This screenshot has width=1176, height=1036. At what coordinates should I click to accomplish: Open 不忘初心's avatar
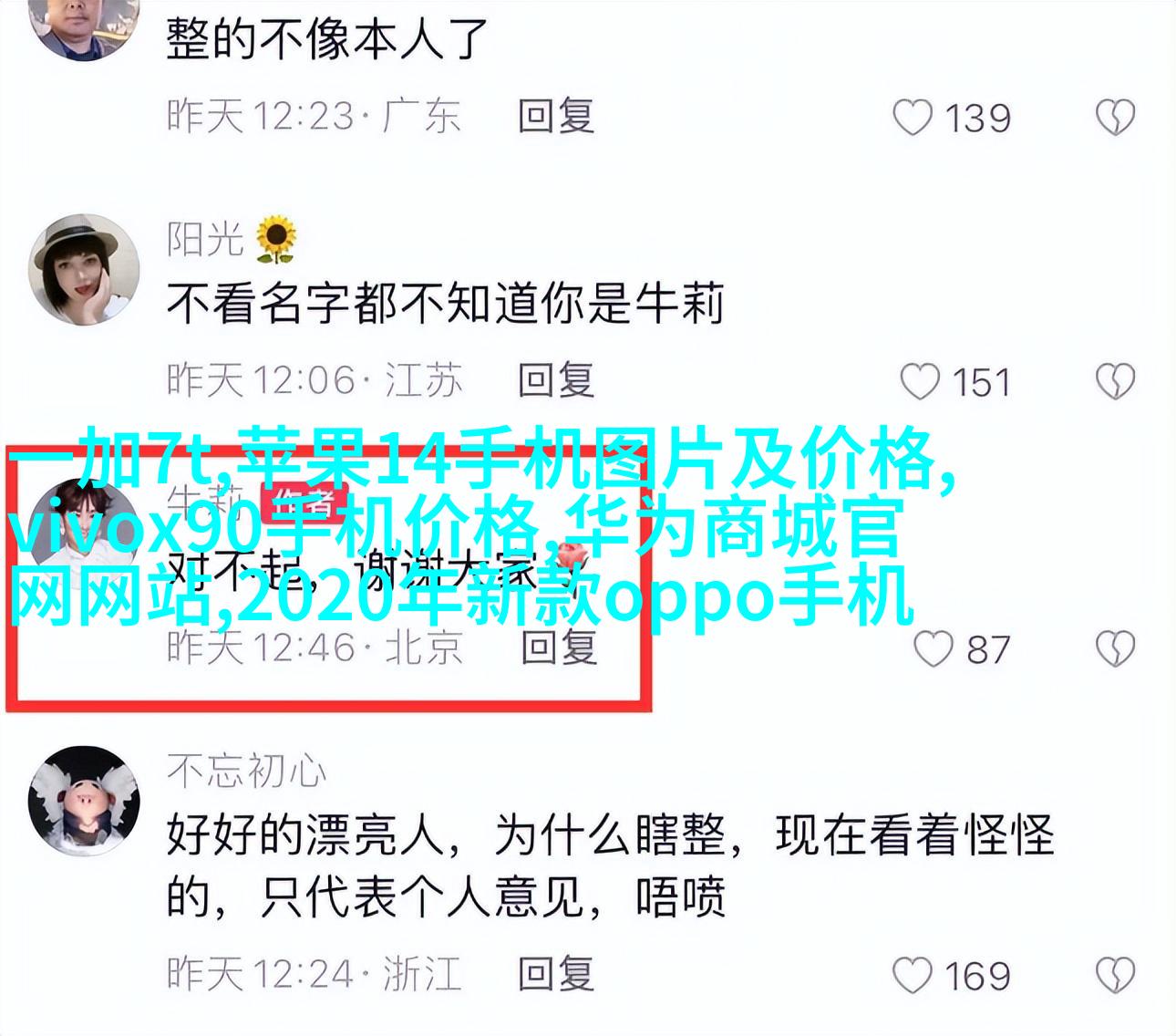click(84, 800)
